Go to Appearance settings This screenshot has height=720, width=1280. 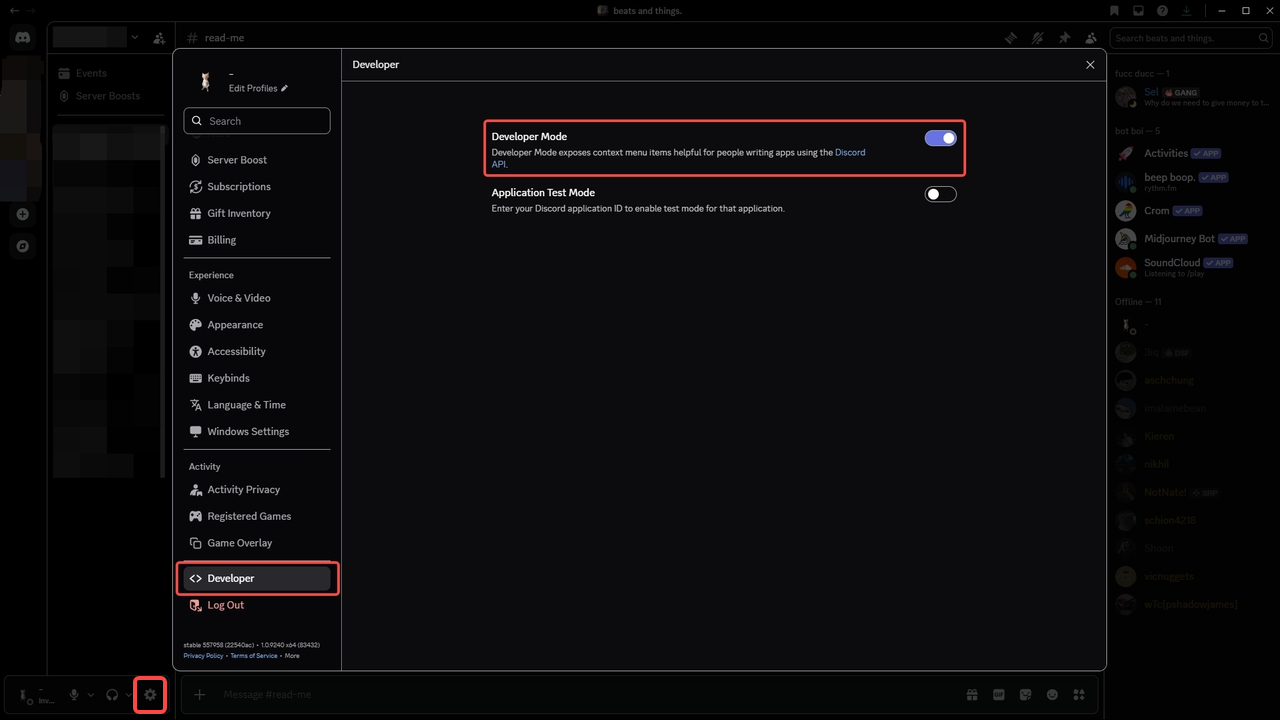coord(257,325)
